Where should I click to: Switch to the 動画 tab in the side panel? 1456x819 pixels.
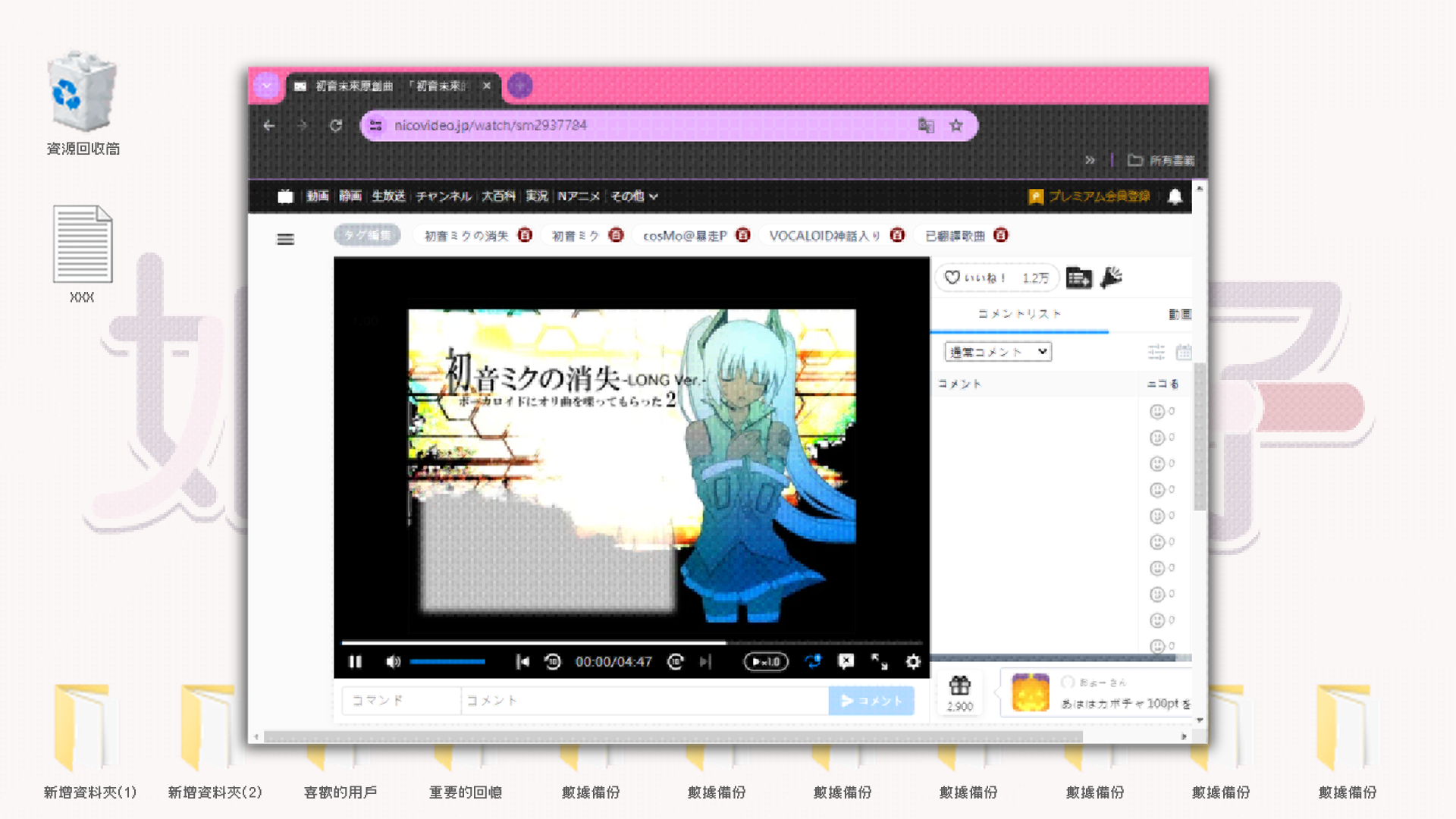click(x=1180, y=314)
